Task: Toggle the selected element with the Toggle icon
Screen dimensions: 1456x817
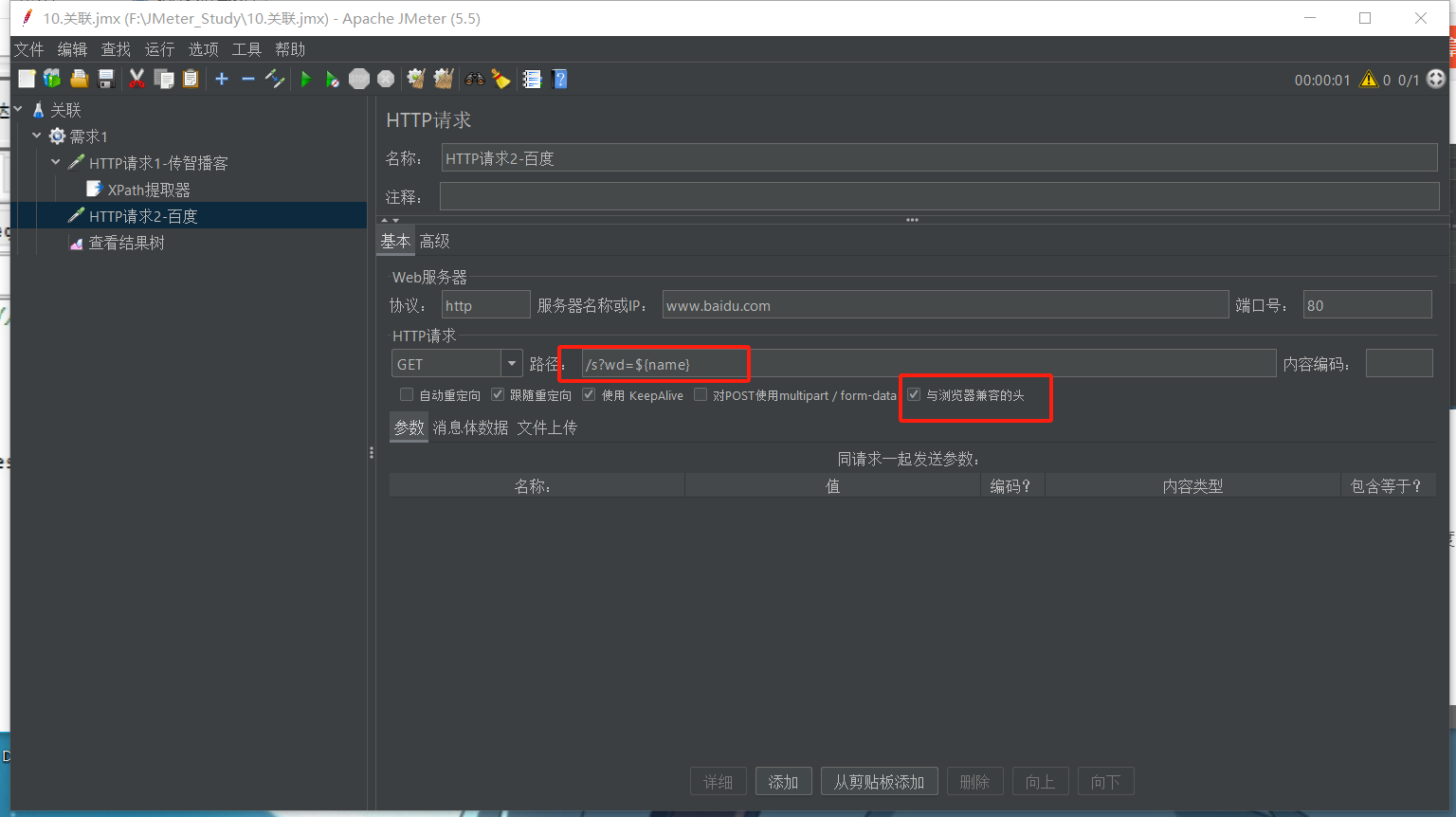Action: click(275, 79)
